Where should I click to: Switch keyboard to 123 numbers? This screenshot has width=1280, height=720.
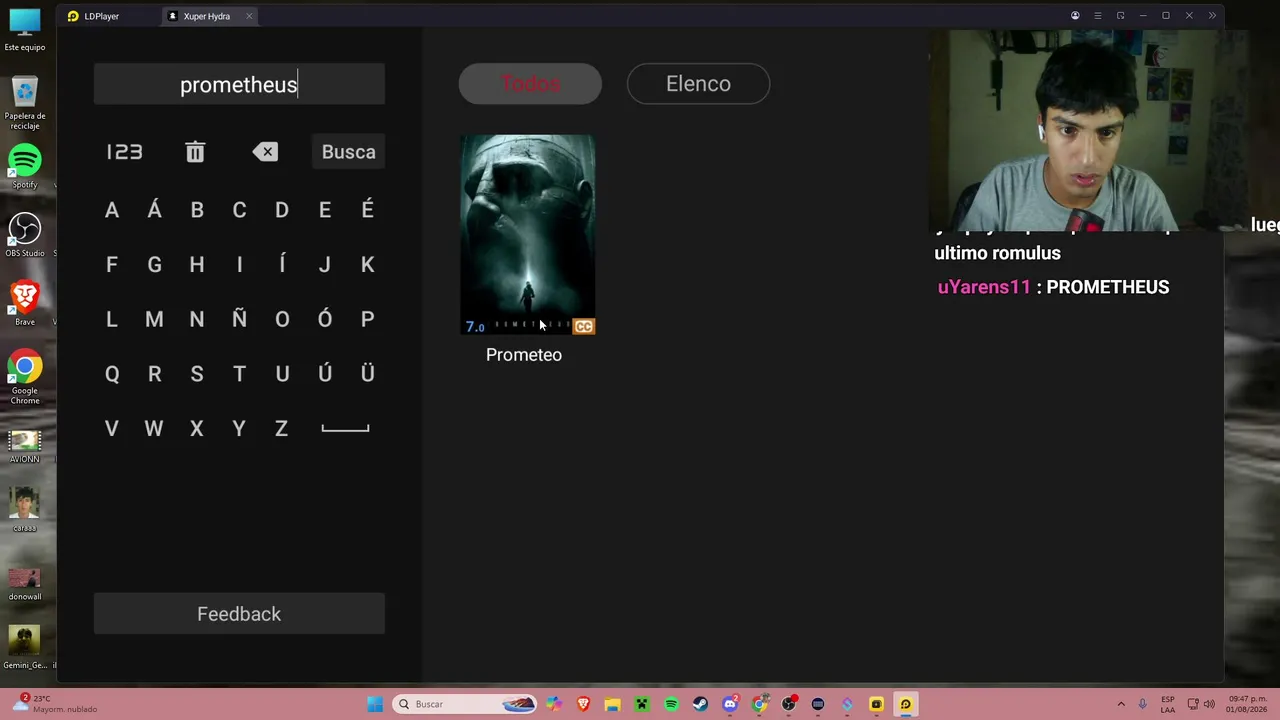124,152
